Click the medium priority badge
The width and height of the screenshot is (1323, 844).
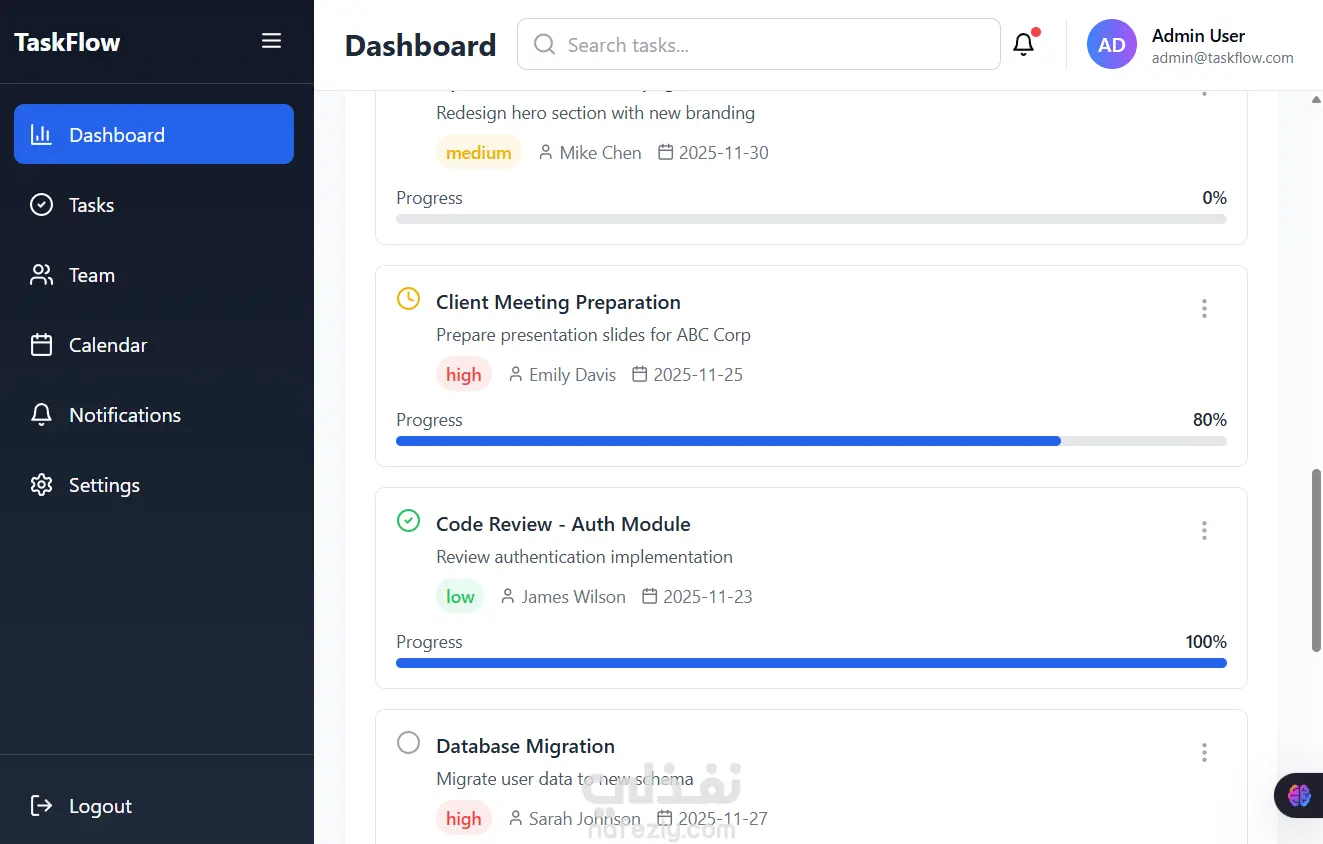pos(479,153)
